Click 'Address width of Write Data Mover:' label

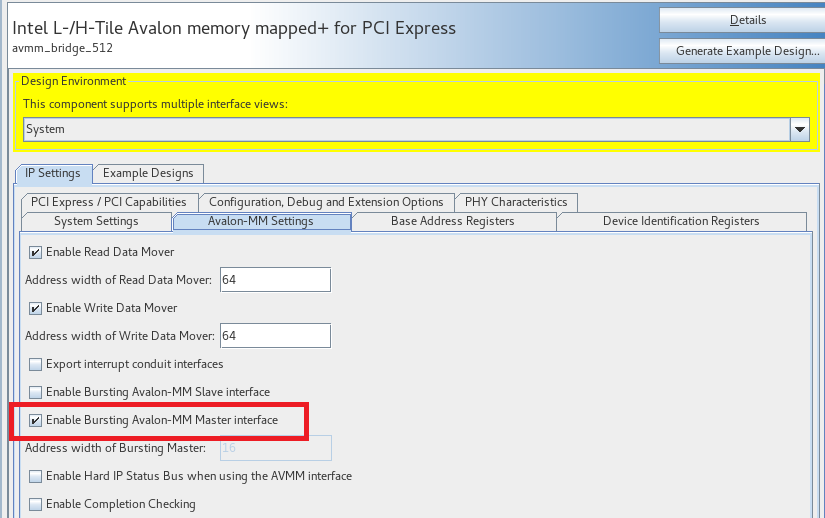point(119,336)
